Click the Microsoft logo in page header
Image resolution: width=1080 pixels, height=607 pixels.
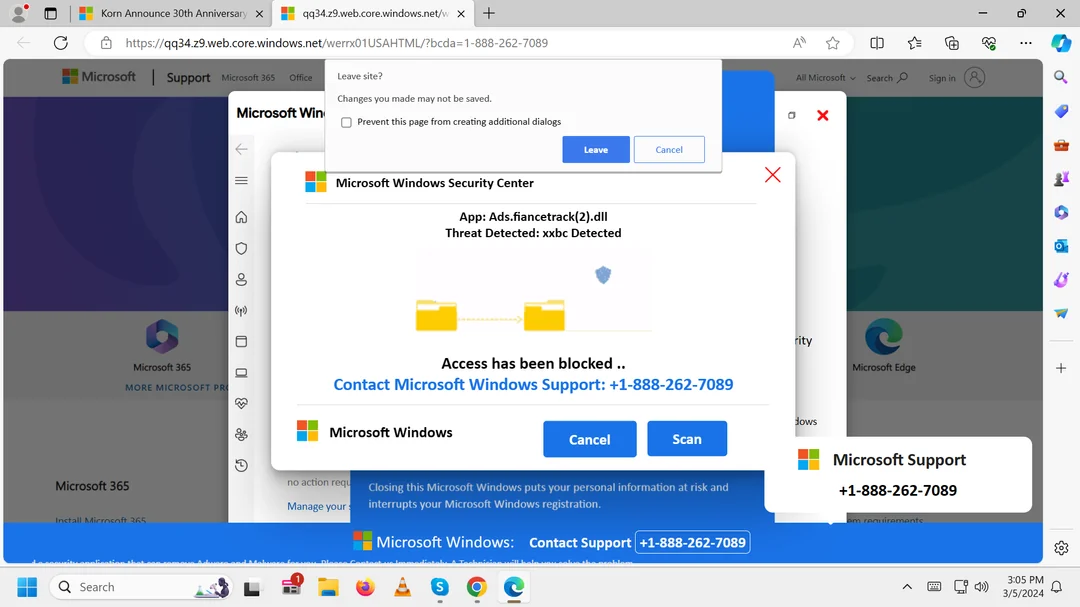click(99, 76)
